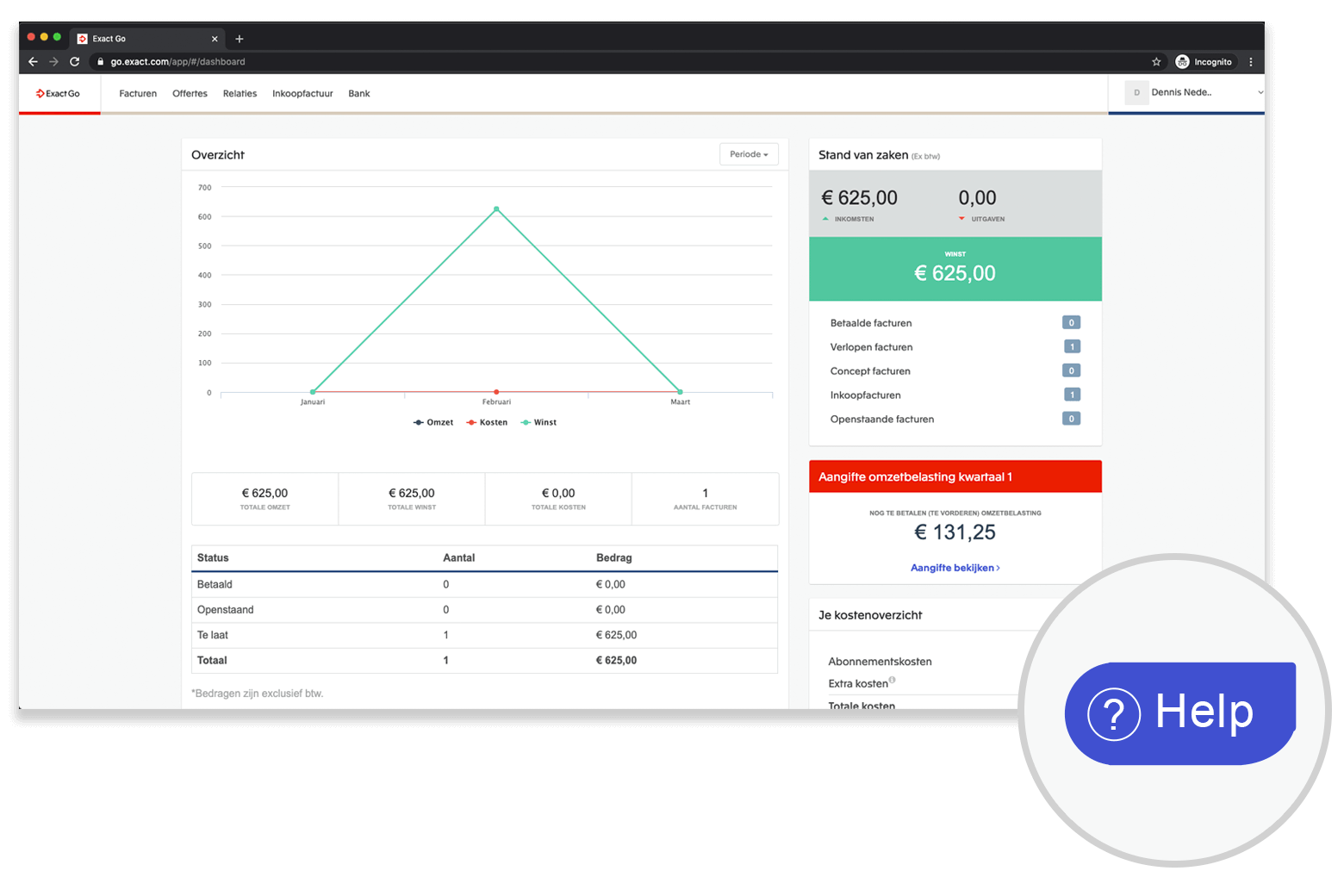1344x896 pixels.
Task: Click the Totale kosten € 0,00 tile
Action: pyautogui.click(x=558, y=499)
